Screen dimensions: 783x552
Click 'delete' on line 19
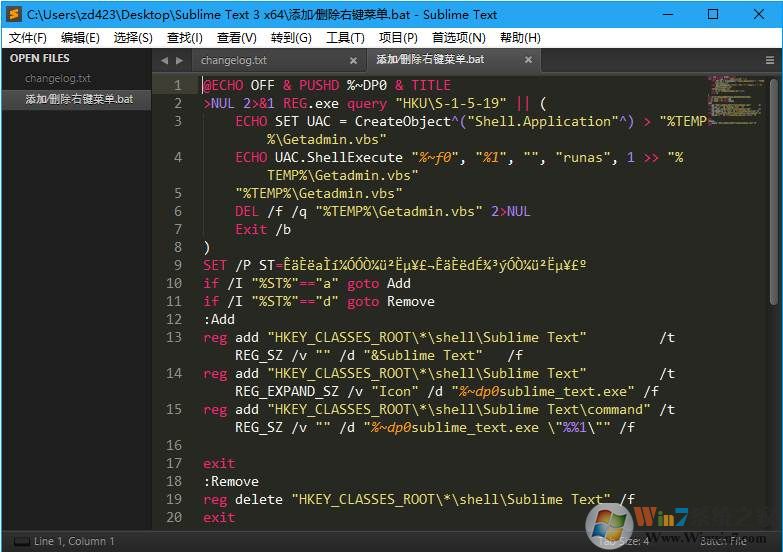coord(259,499)
